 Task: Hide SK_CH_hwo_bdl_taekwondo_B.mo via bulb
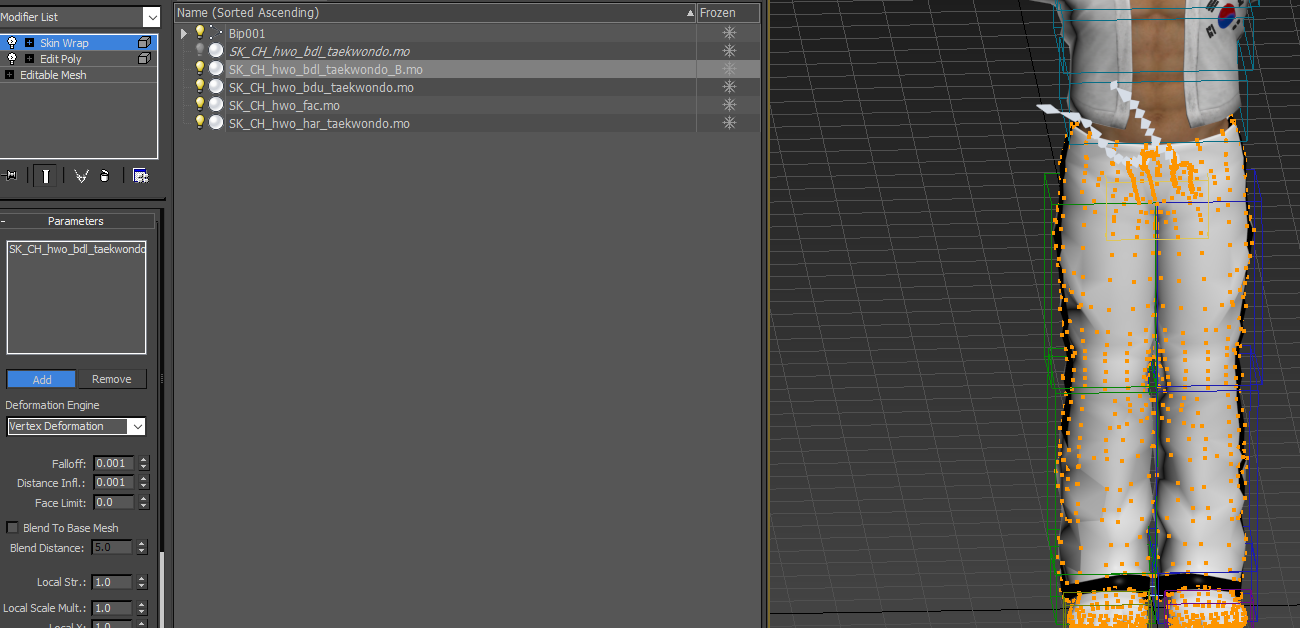[200, 69]
